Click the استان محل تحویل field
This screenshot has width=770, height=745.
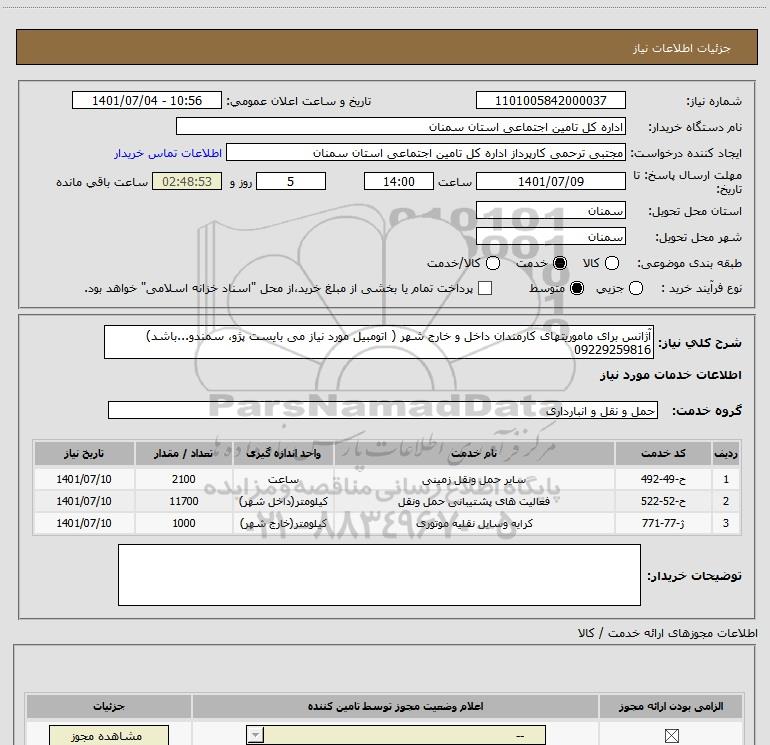coord(550,210)
